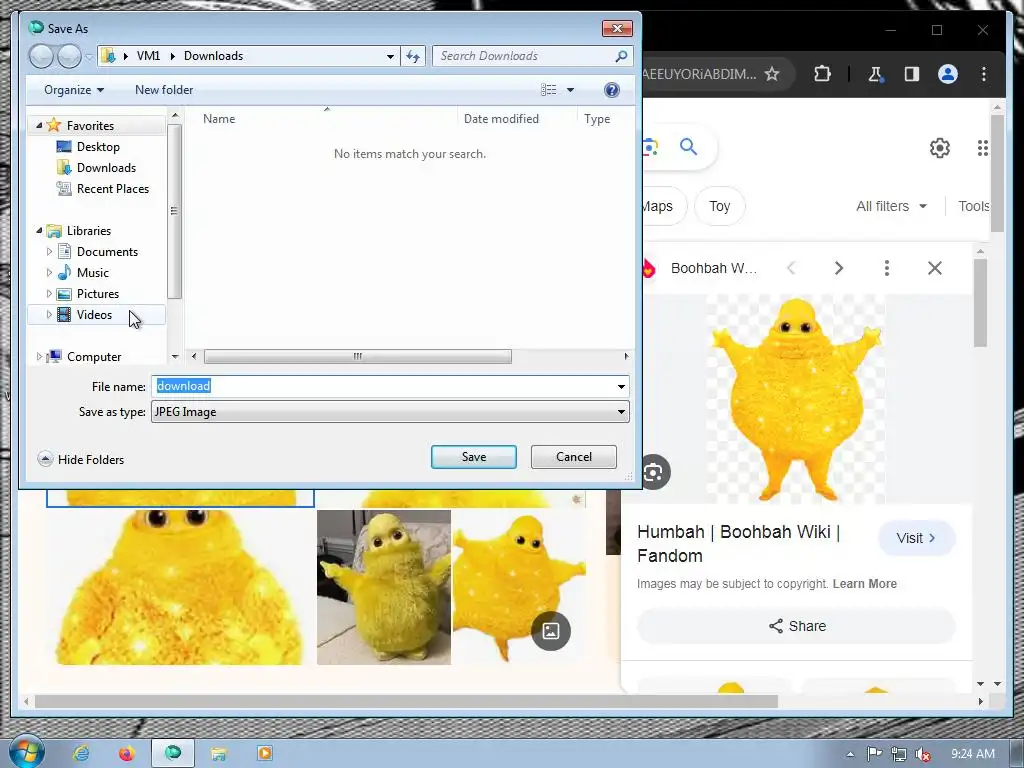This screenshot has width=1024, height=768.
Task: Bookmark the page with the star icon
Action: pyautogui.click(x=772, y=74)
